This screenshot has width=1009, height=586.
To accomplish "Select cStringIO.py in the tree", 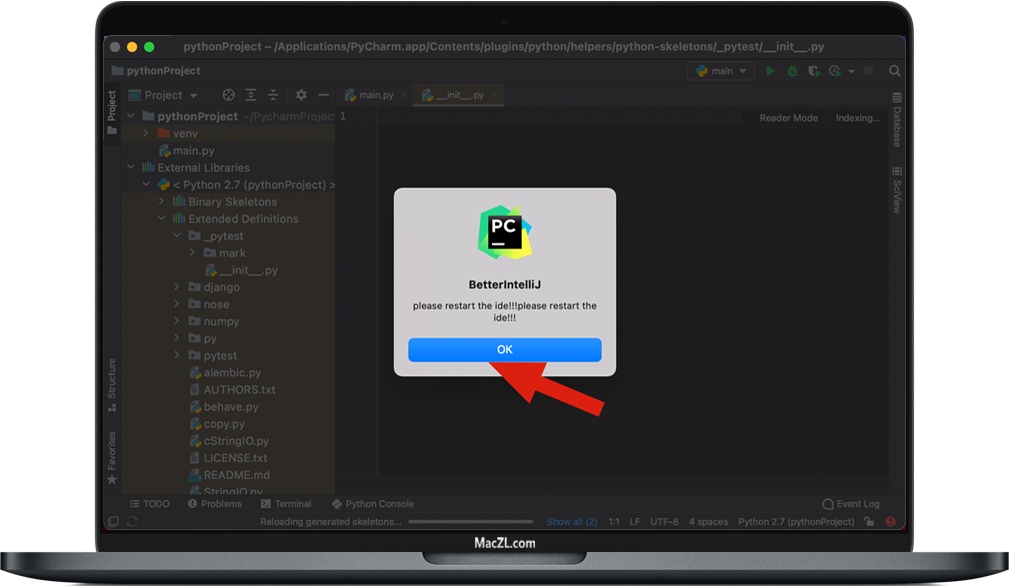I will (x=229, y=441).
